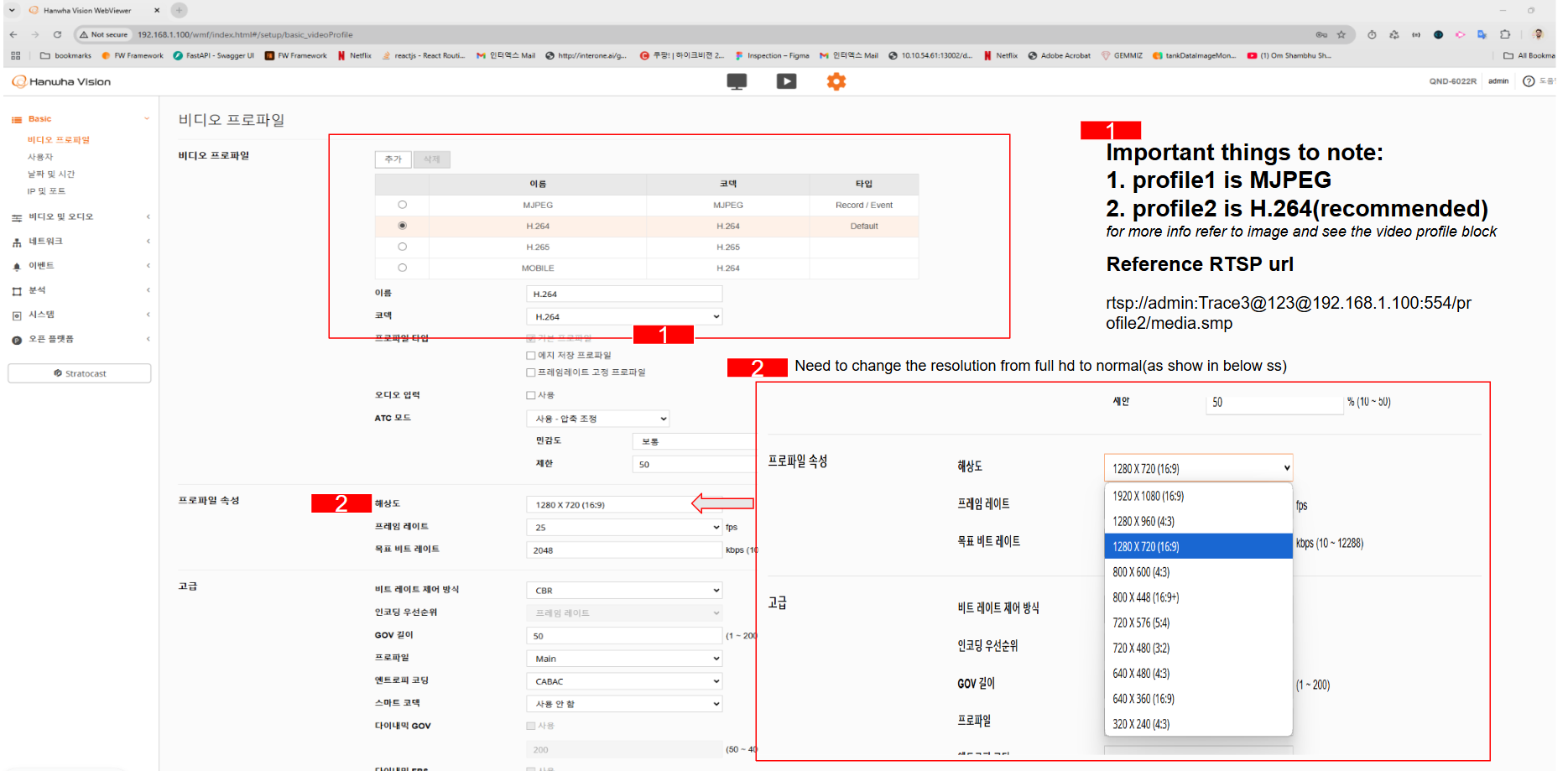Click the 추가 button above profile table
1568x771 pixels.
point(393,159)
